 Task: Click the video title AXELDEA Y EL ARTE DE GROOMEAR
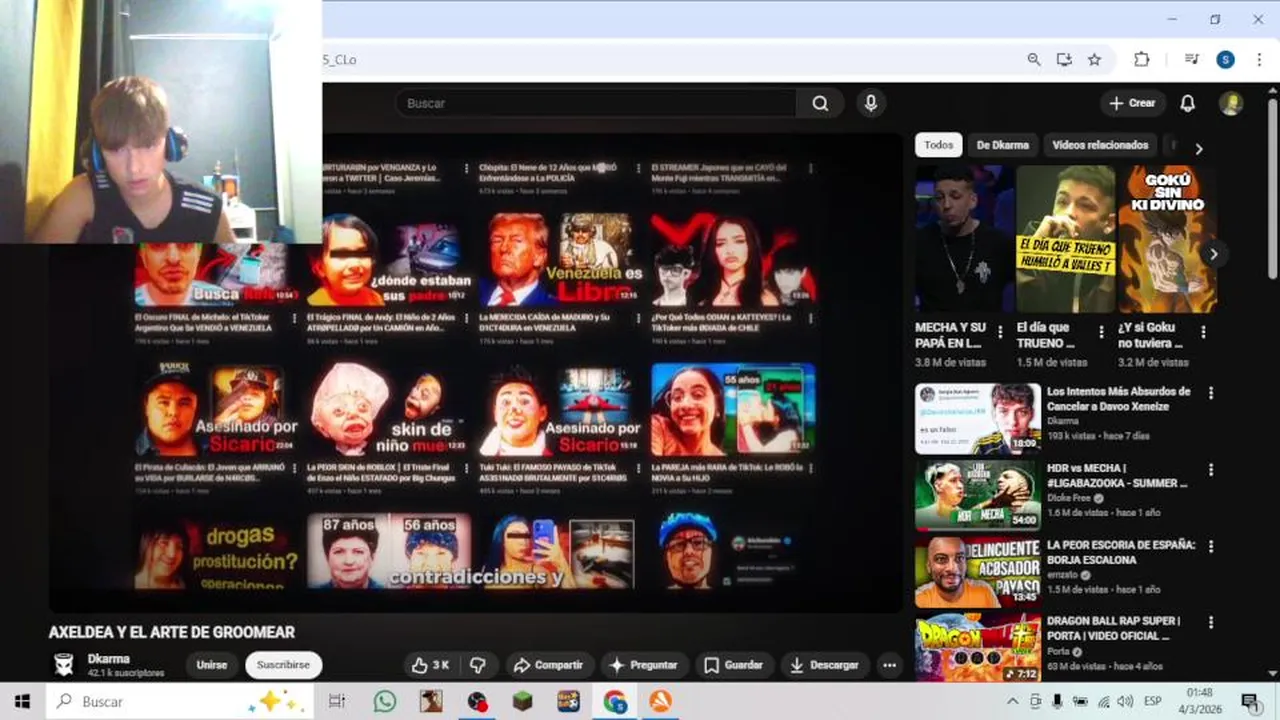tap(172, 632)
